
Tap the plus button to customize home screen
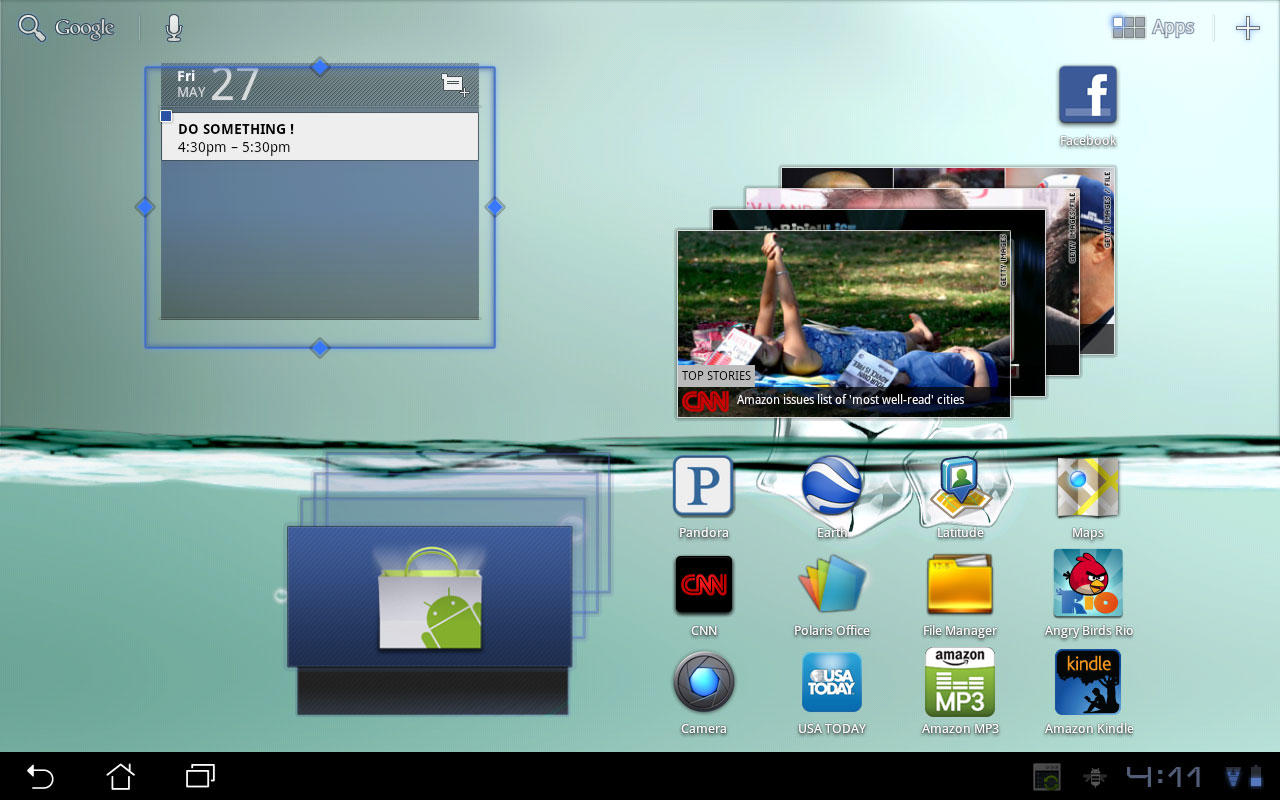[x=1247, y=28]
